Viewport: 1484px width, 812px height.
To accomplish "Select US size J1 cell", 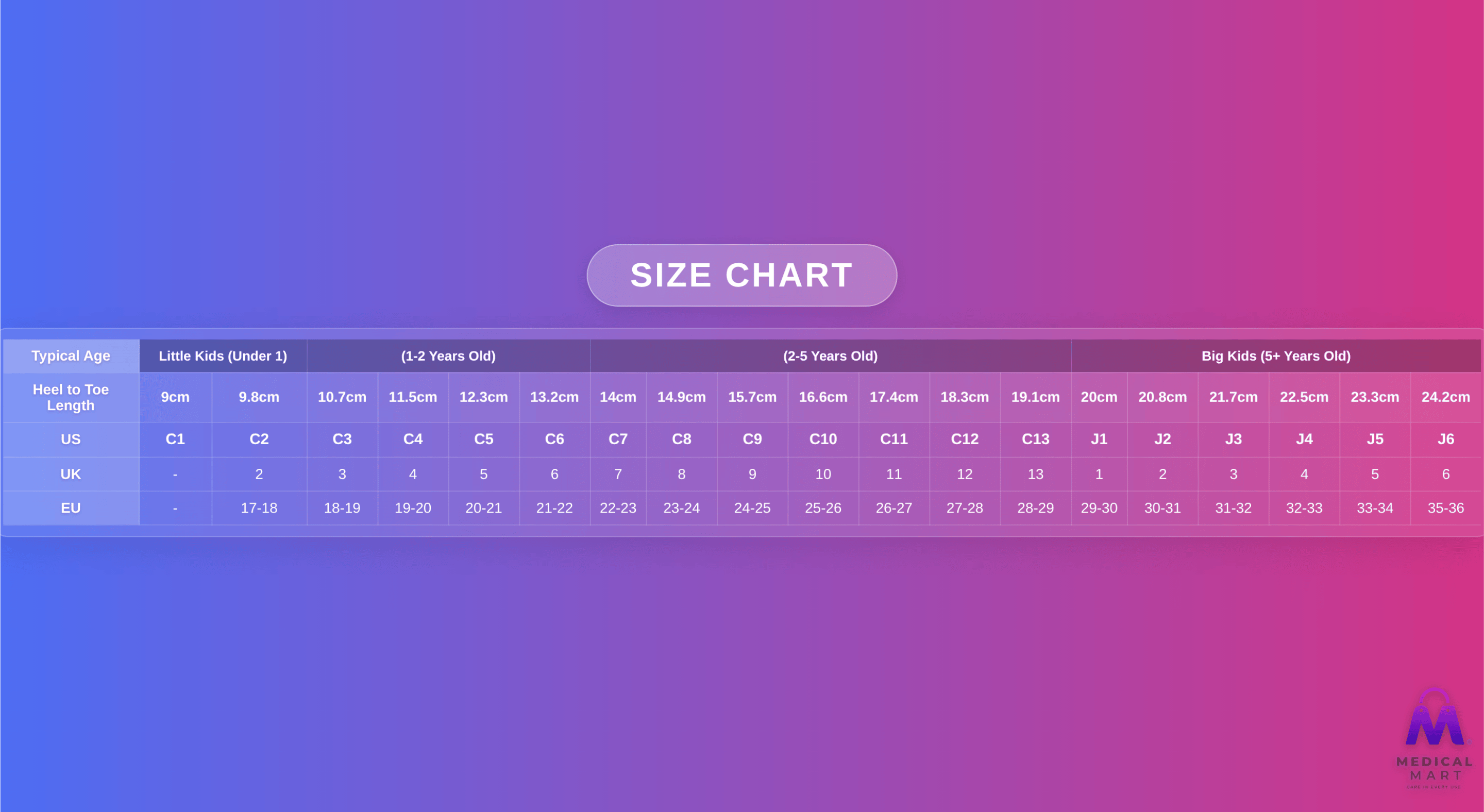I will point(1099,439).
